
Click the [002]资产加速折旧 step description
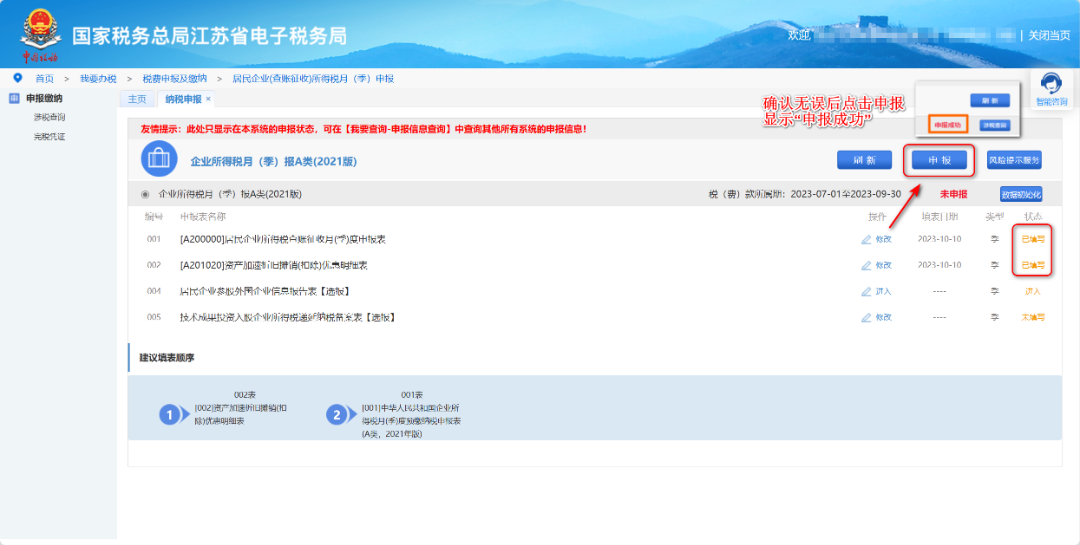pos(241,414)
